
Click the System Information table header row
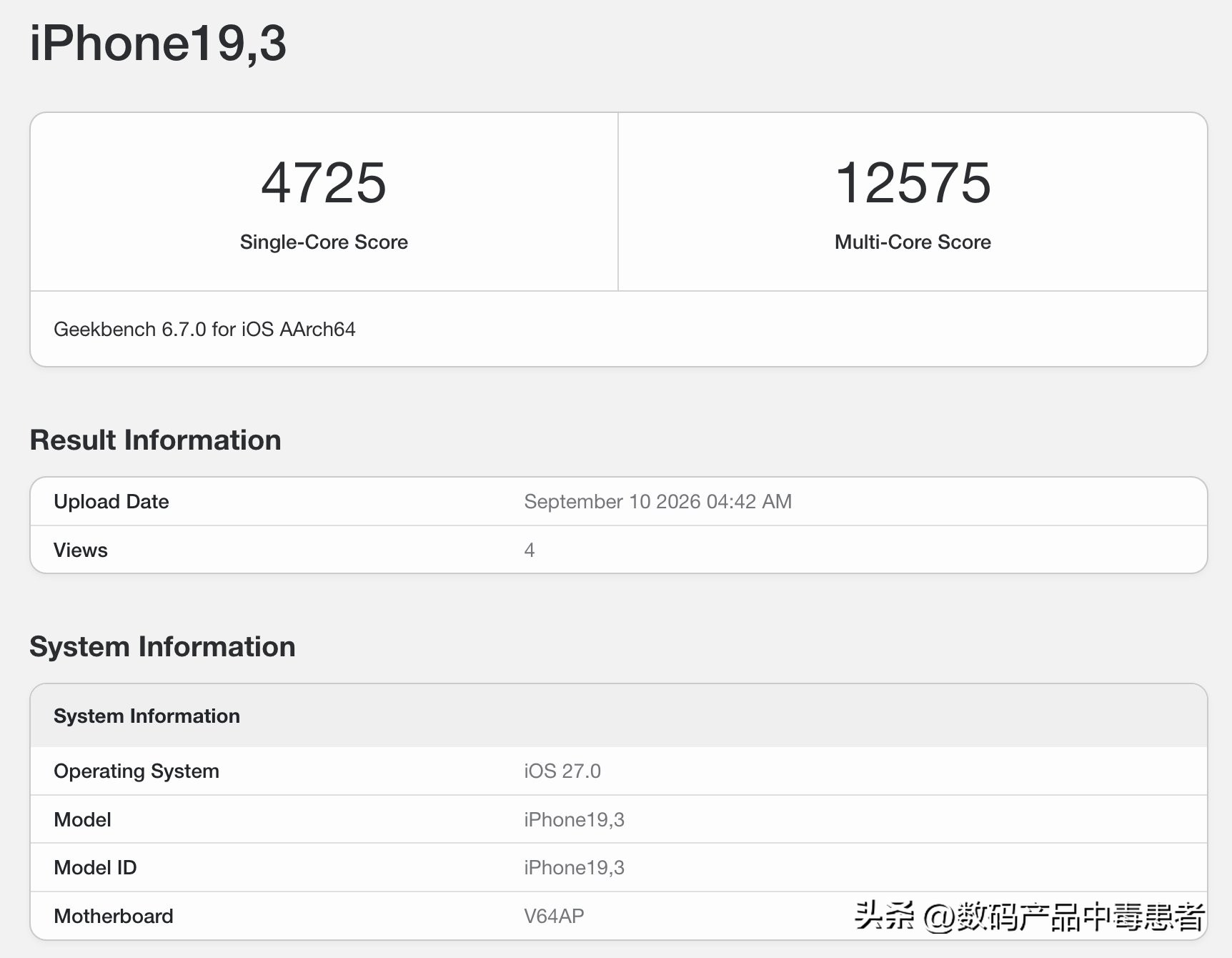(x=619, y=716)
